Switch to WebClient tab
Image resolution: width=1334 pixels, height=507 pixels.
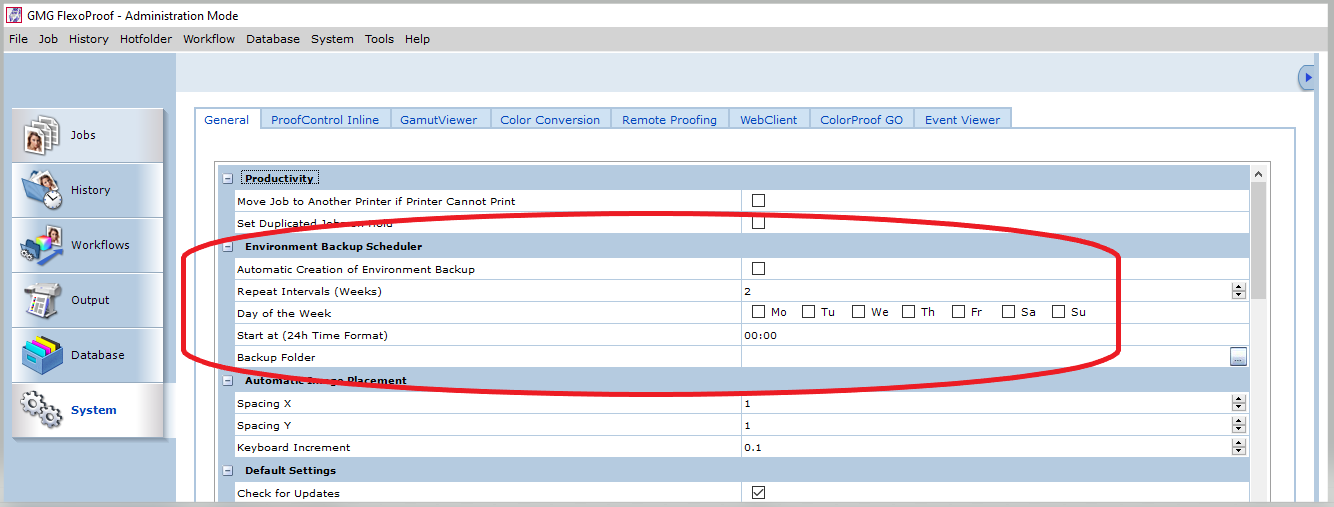[769, 120]
